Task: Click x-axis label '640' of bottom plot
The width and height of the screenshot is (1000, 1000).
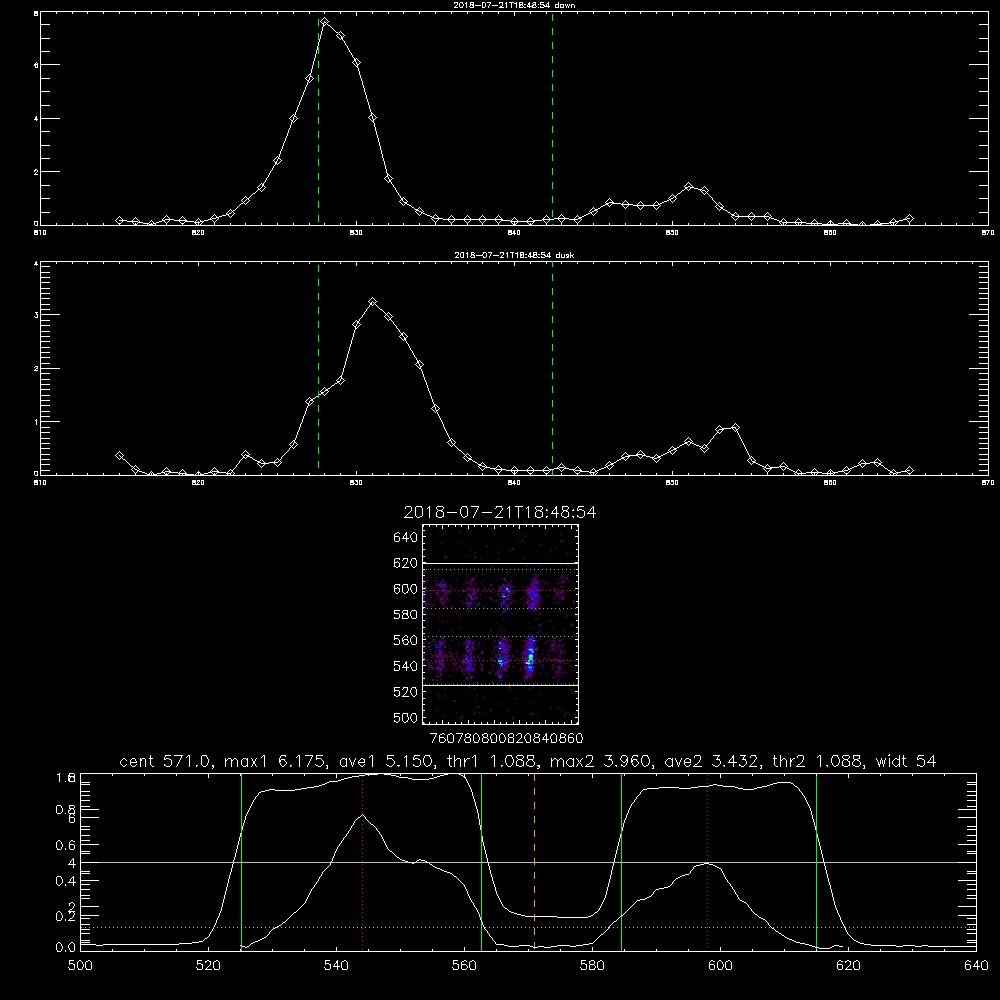Action: click(x=976, y=966)
